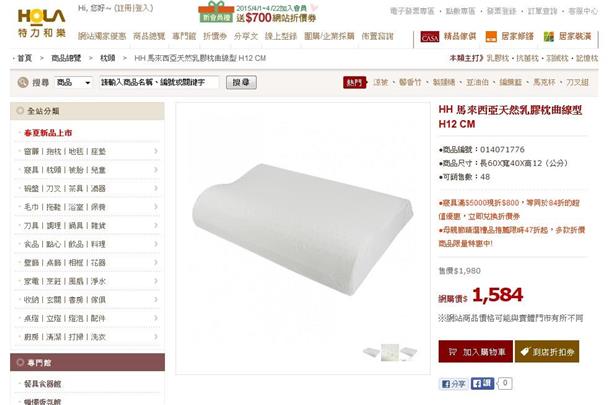The height and width of the screenshot is (405, 610).
Task: Click the 到店折扣券 button
Action: (x=547, y=352)
